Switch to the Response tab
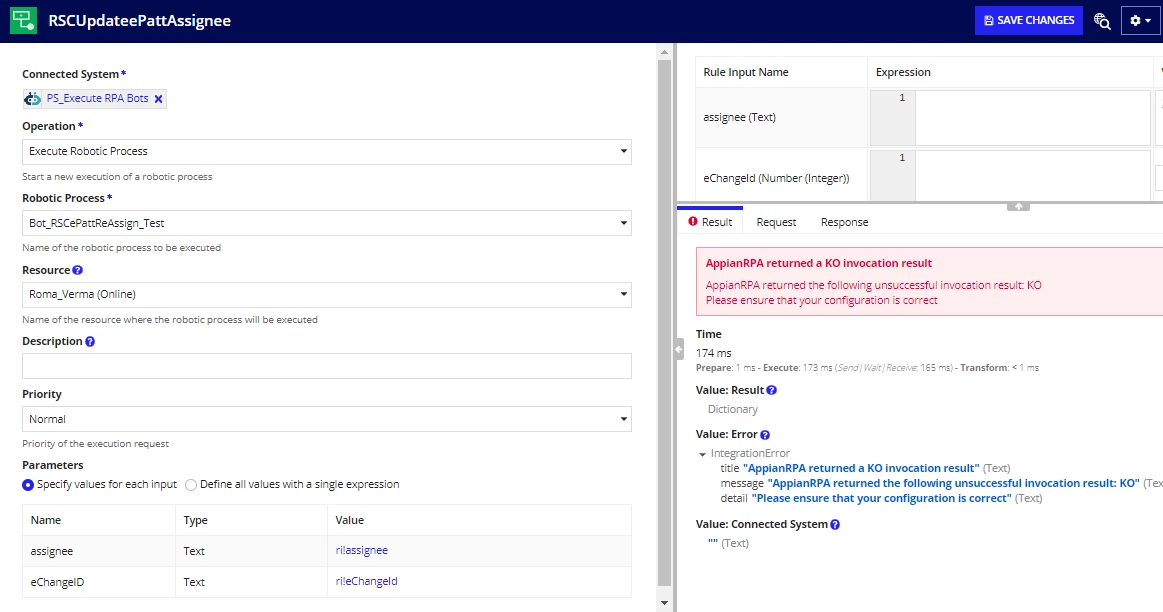Viewport: 1163px width, 612px height. [844, 222]
